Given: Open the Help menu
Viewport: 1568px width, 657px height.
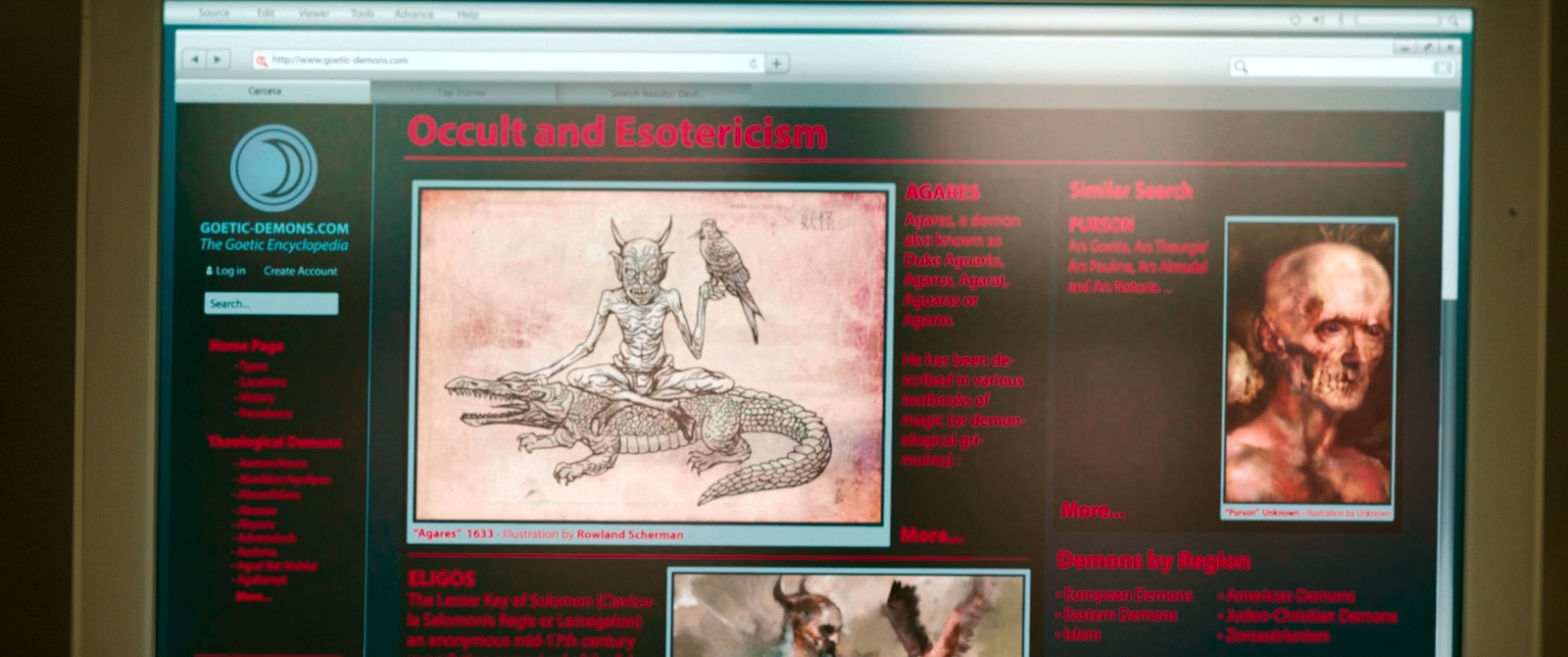Looking at the screenshot, I should pyautogui.click(x=467, y=15).
